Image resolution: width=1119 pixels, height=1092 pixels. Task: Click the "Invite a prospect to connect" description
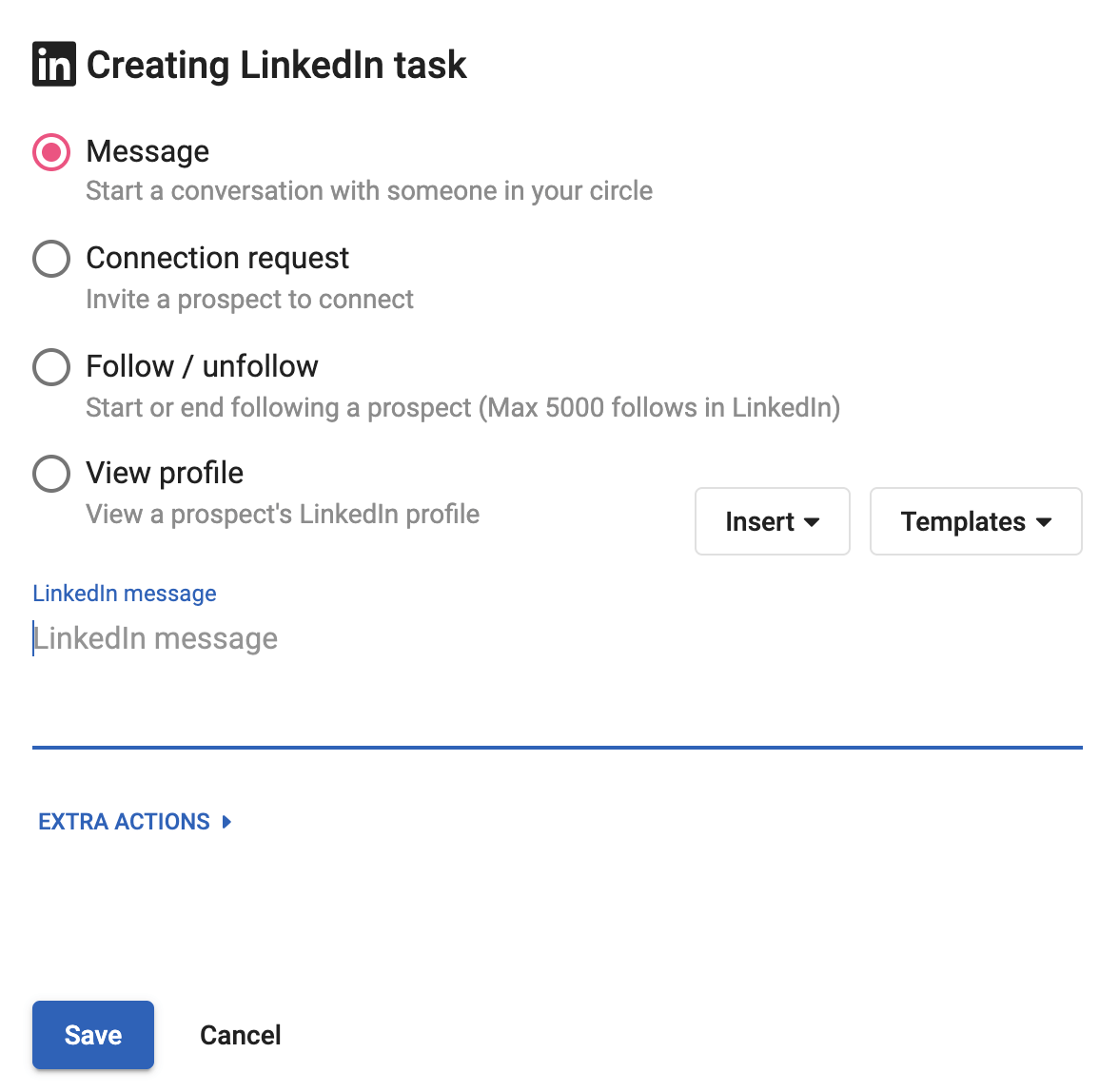[x=249, y=300]
